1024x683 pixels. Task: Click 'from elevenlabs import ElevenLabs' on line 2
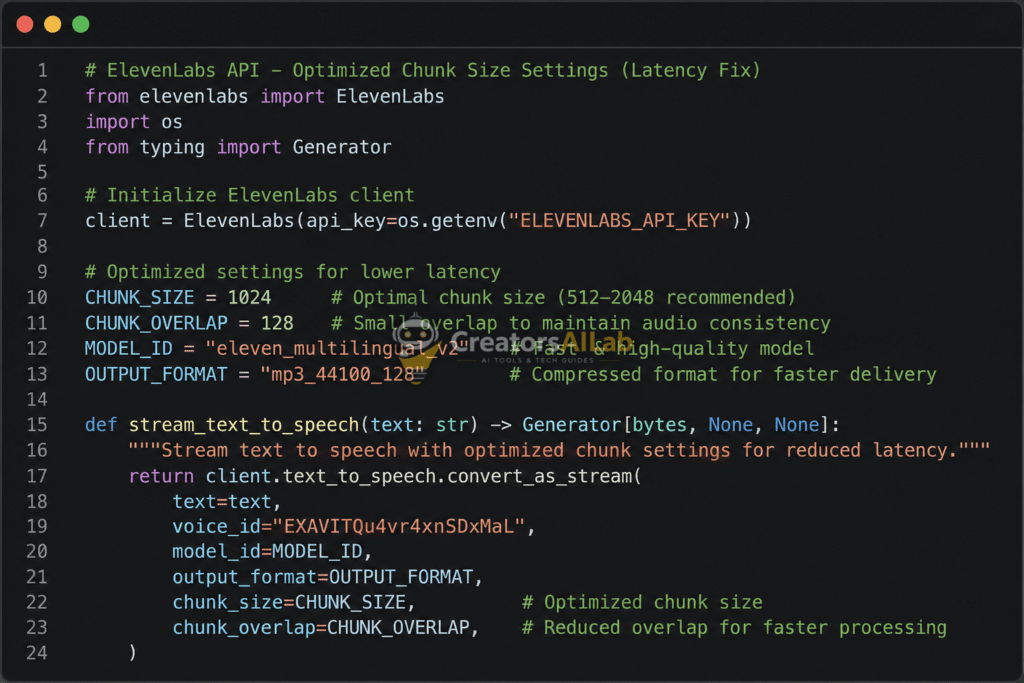pyautogui.click(x=264, y=97)
